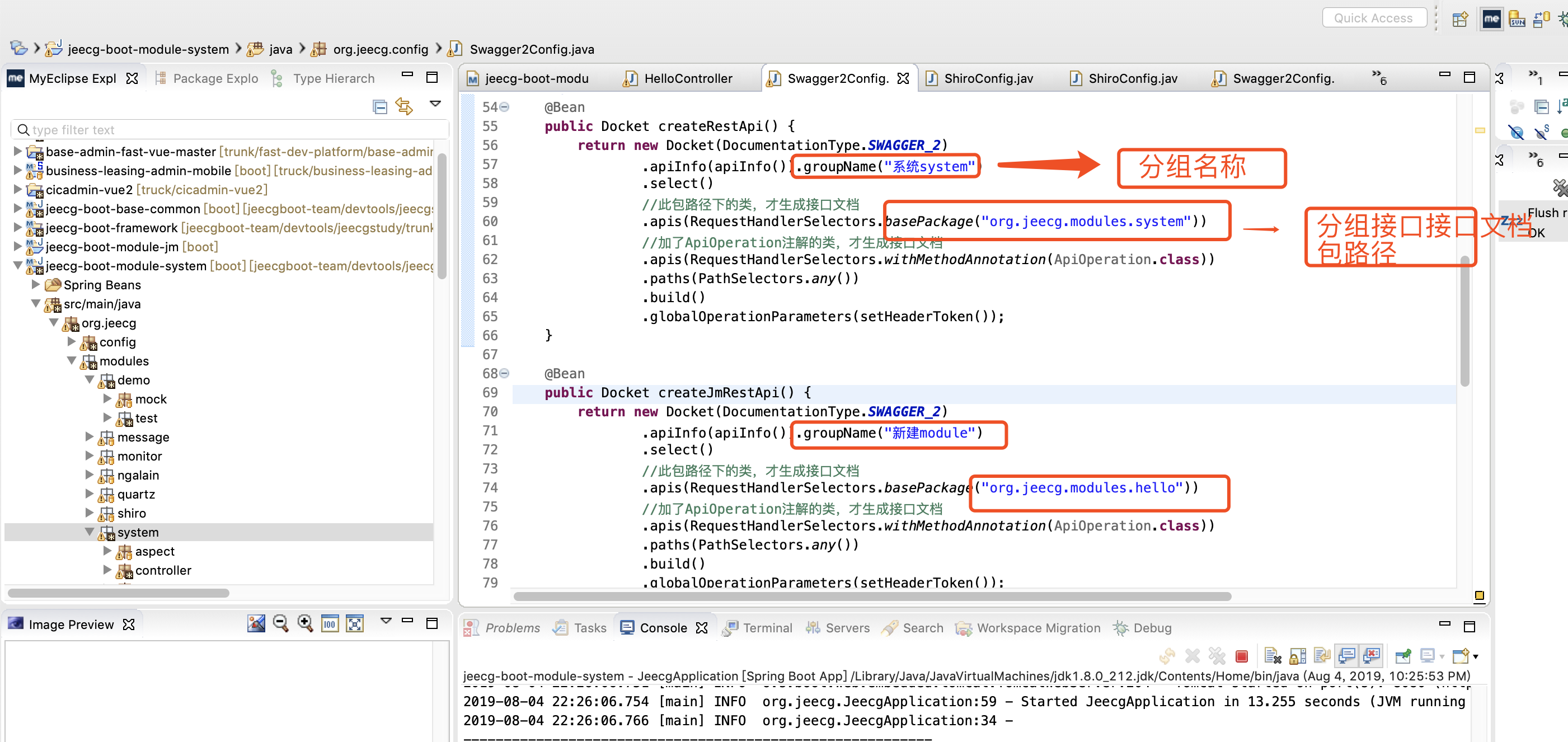
Task: Zoom out on Image Preview
Action: (x=280, y=623)
